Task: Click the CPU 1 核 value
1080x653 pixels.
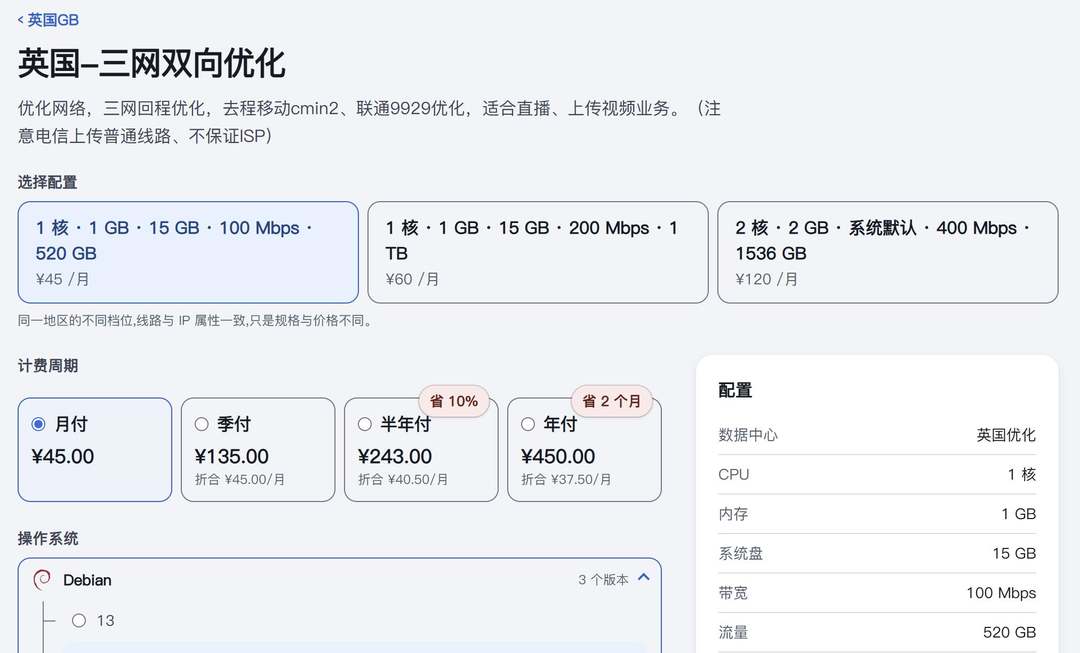Action: [x=1021, y=475]
